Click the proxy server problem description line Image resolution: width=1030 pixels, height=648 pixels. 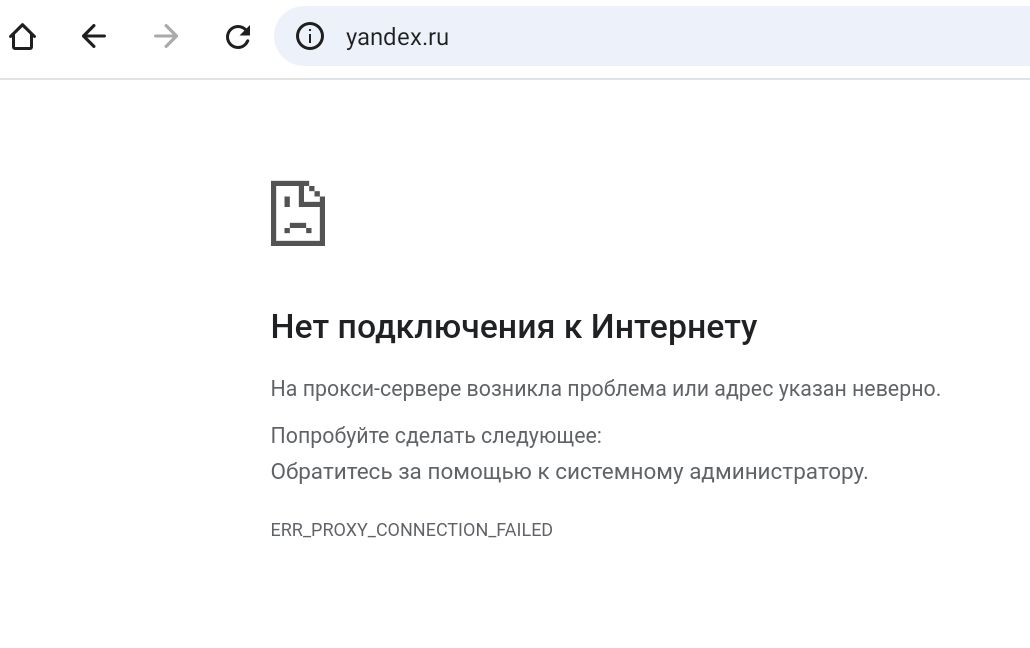605,389
